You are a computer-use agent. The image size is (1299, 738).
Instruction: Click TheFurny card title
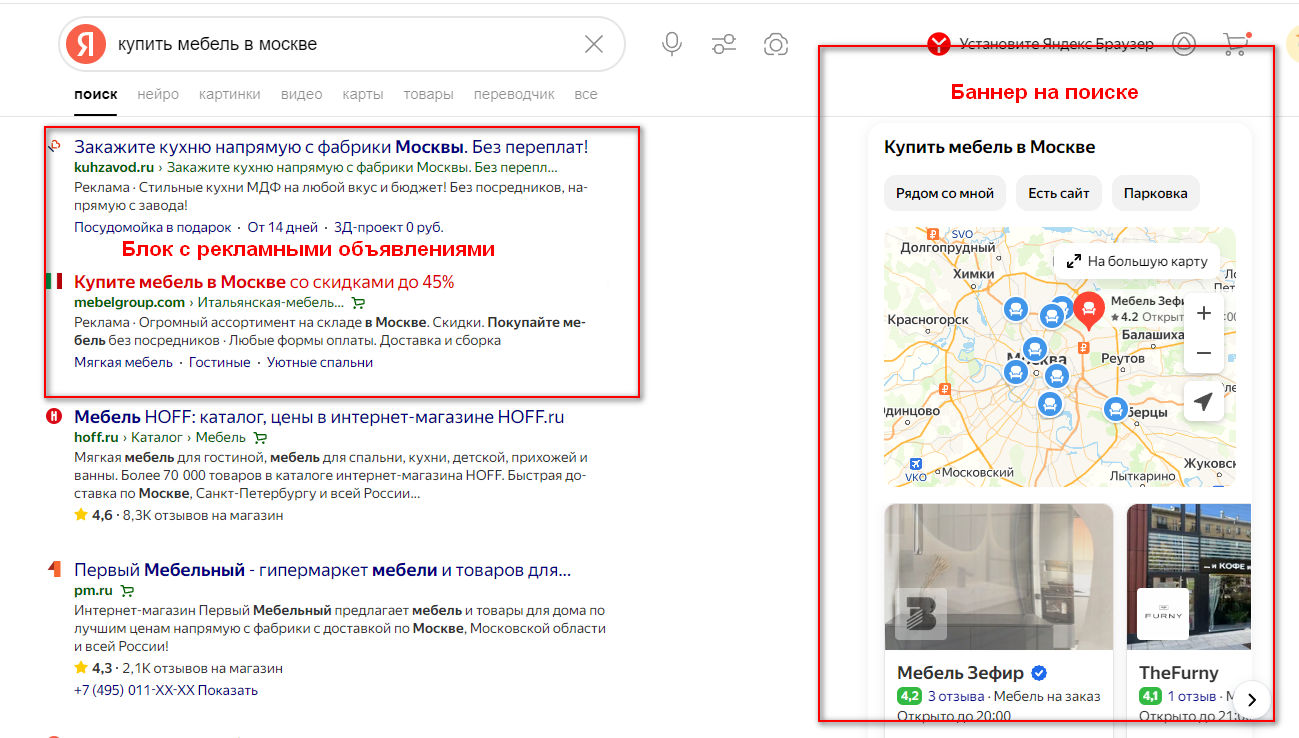(1179, 673)
